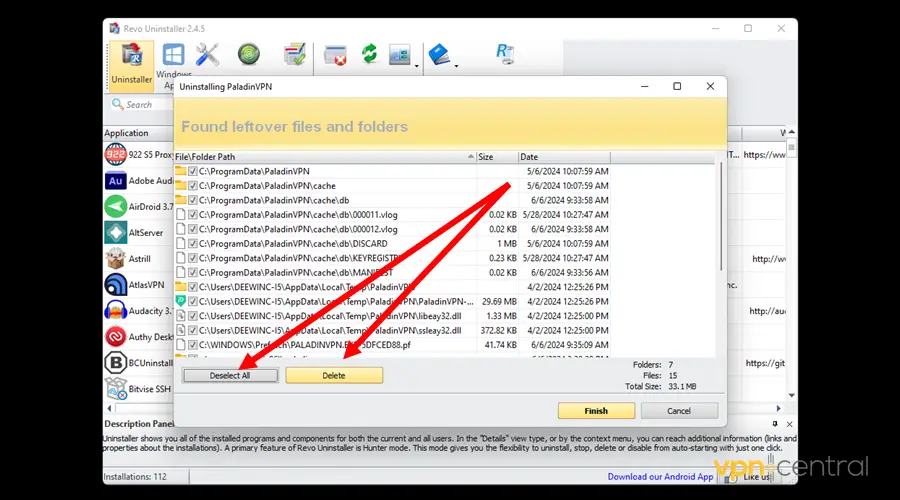Viewport: 900px width, 500px height.
Task: Click the 922 S5 Proxy app icon
Action: [x=115, y=154]
